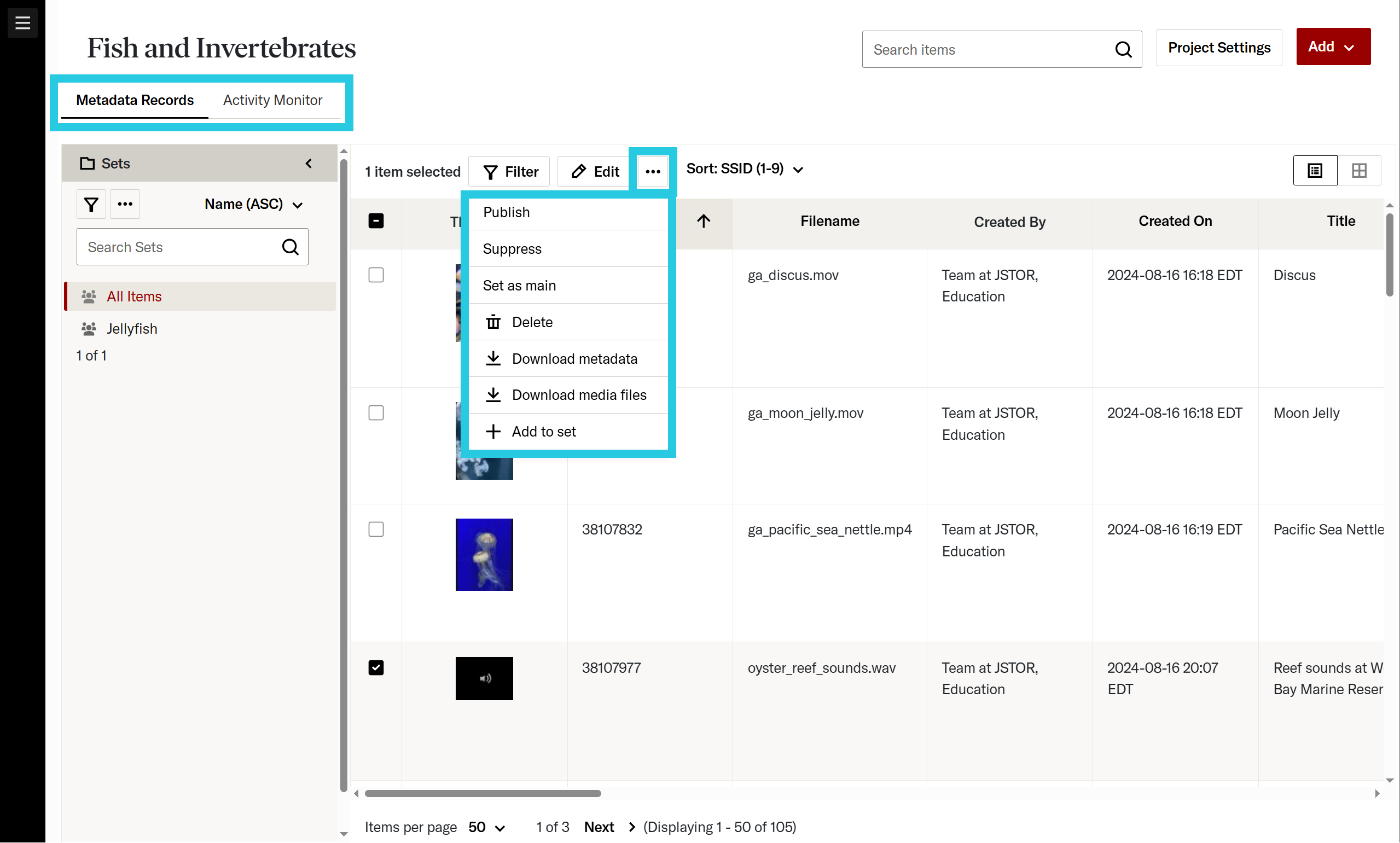Click the Search Sets magnifier icon
The image size is (1400, 843).
pyautogui.click(x=290, y=247)
